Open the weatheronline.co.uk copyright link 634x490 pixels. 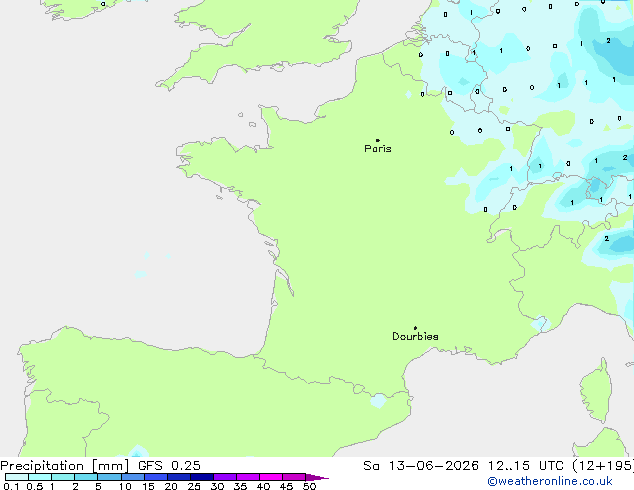[550, 481]
